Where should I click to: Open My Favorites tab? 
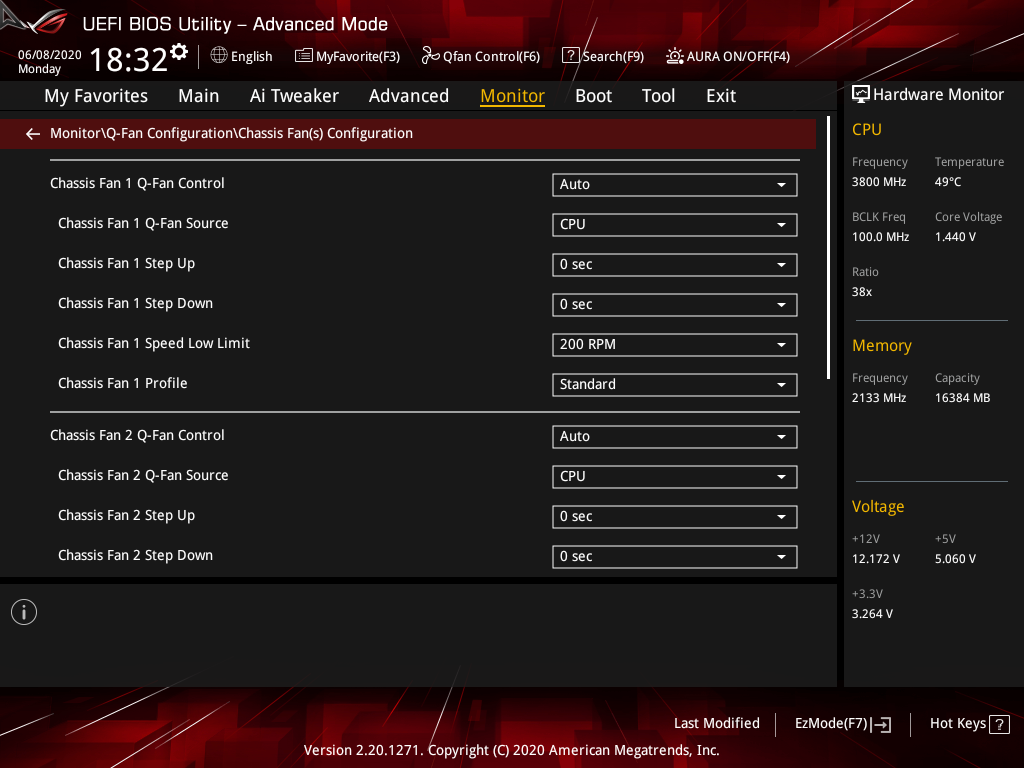tap(96, 96)
